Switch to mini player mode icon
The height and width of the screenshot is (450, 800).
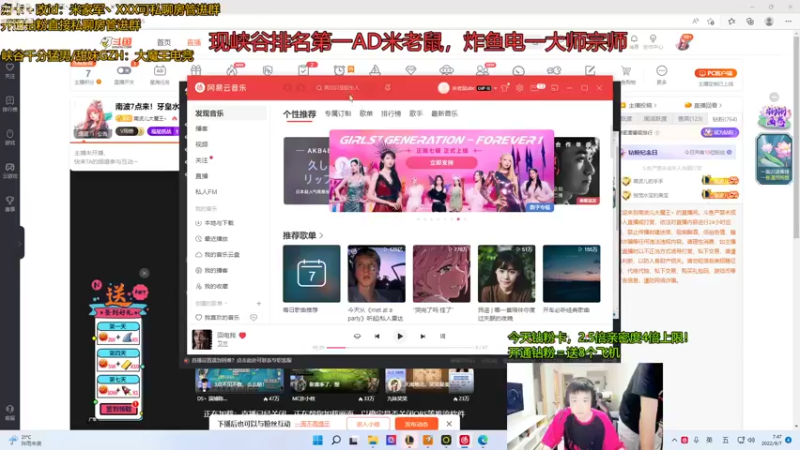(x=555, y=88)
